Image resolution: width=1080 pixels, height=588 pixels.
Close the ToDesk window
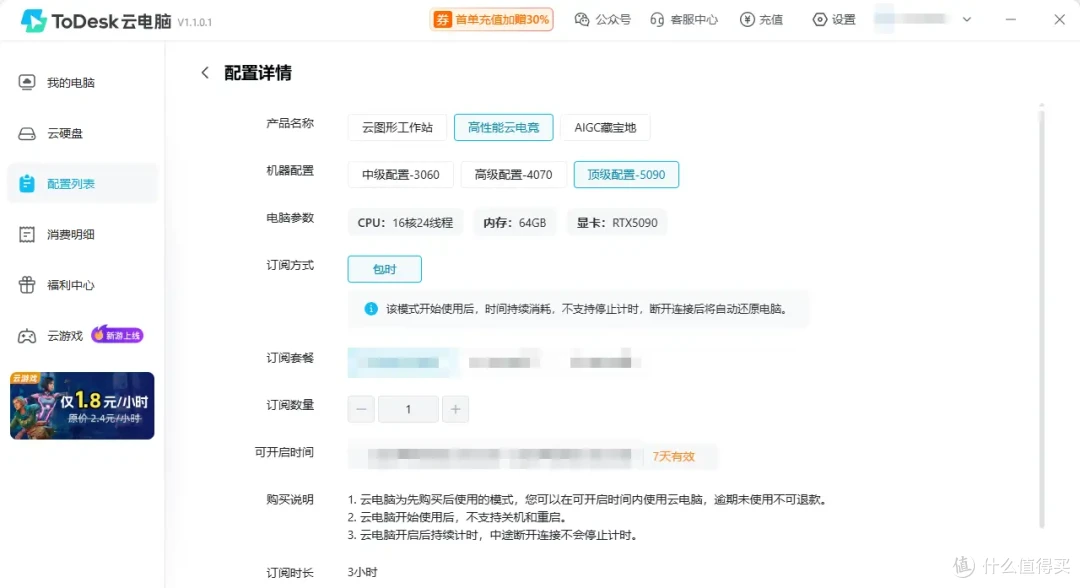click(x=1059, y=19)
